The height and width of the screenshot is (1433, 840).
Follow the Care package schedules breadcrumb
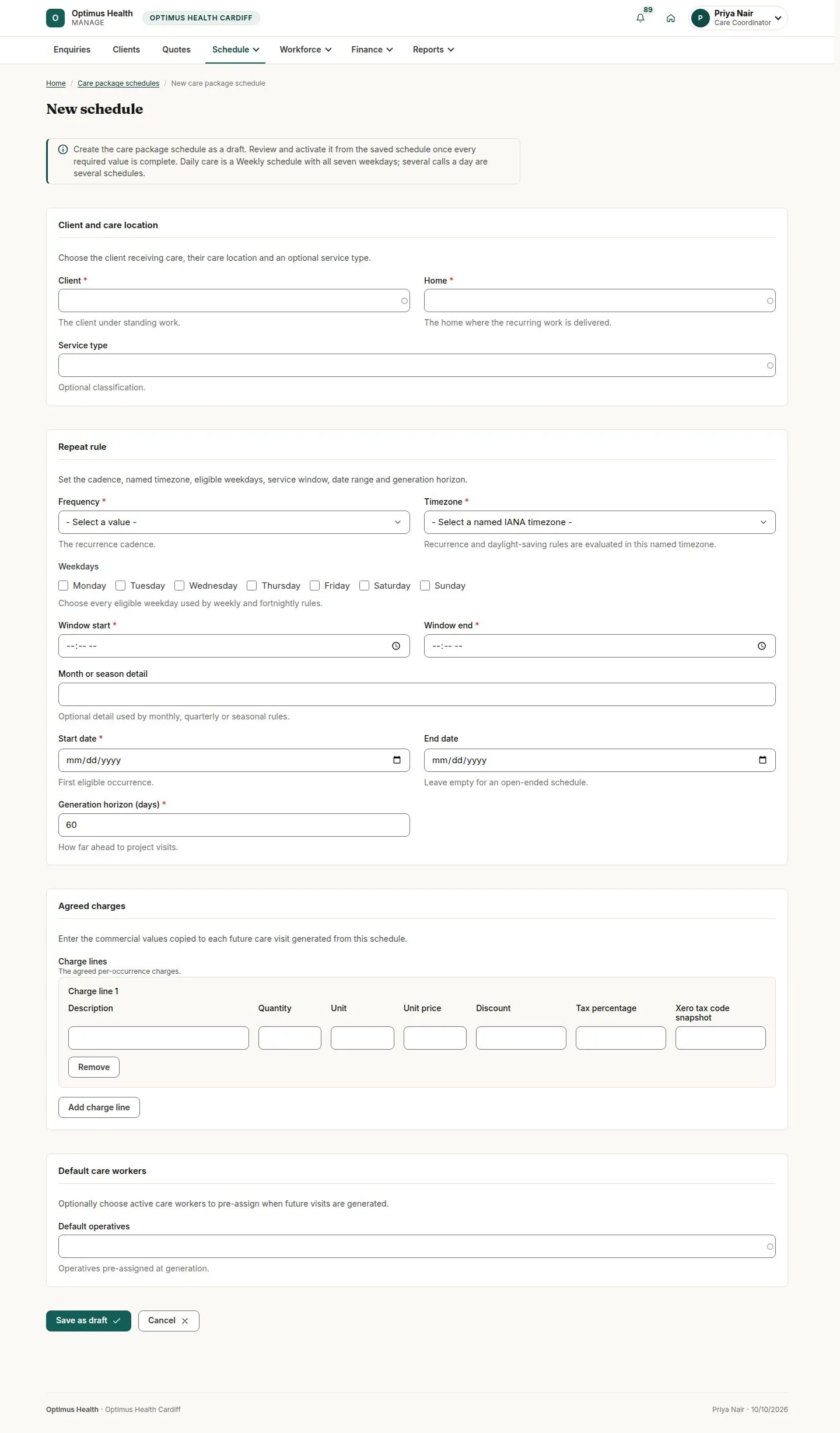pyautogui.click(x=118, y=83)
